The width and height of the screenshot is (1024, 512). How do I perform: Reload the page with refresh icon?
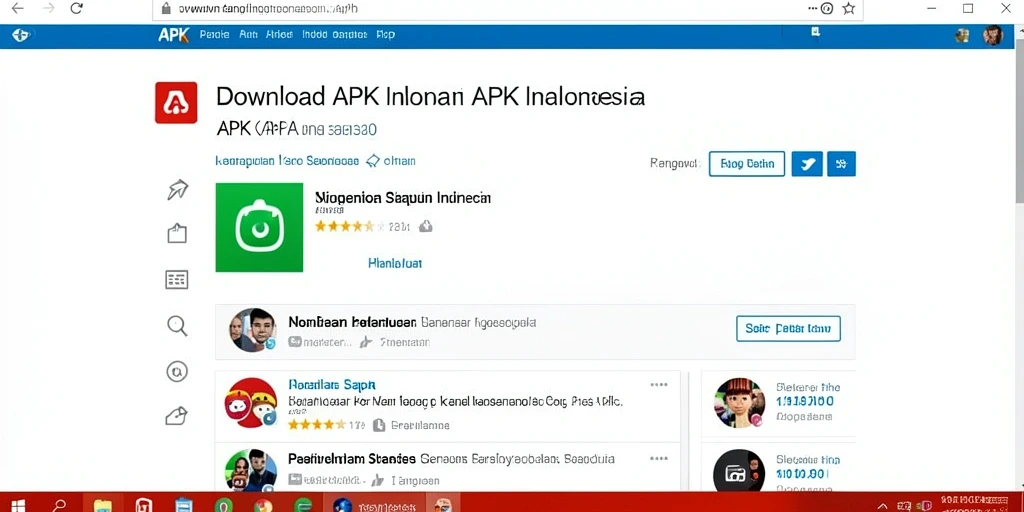tap(77, 8)
